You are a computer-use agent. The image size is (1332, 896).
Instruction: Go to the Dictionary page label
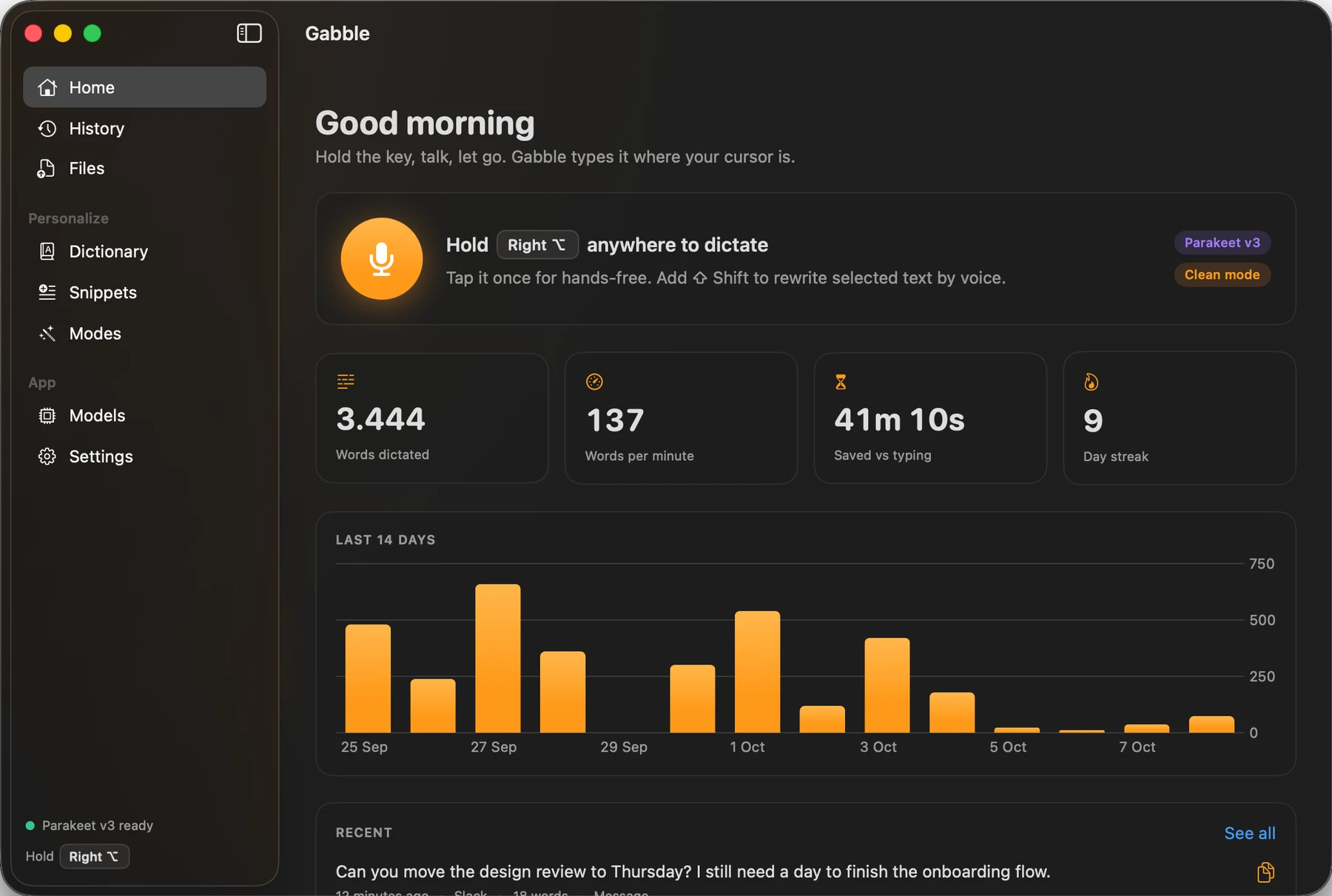pyautogui.click(x=109, y=252)
